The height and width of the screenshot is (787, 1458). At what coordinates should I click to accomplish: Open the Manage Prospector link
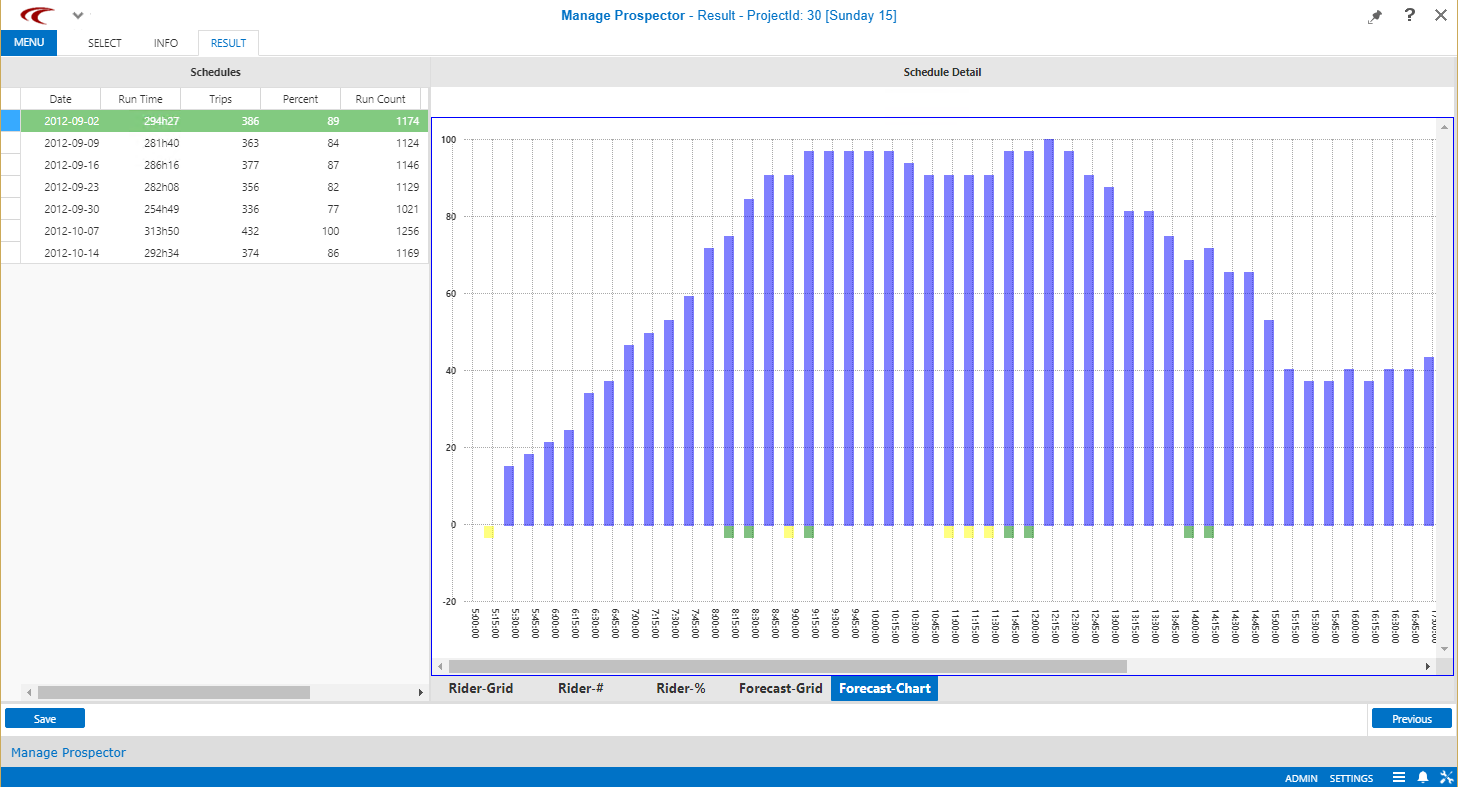(68, 751)
